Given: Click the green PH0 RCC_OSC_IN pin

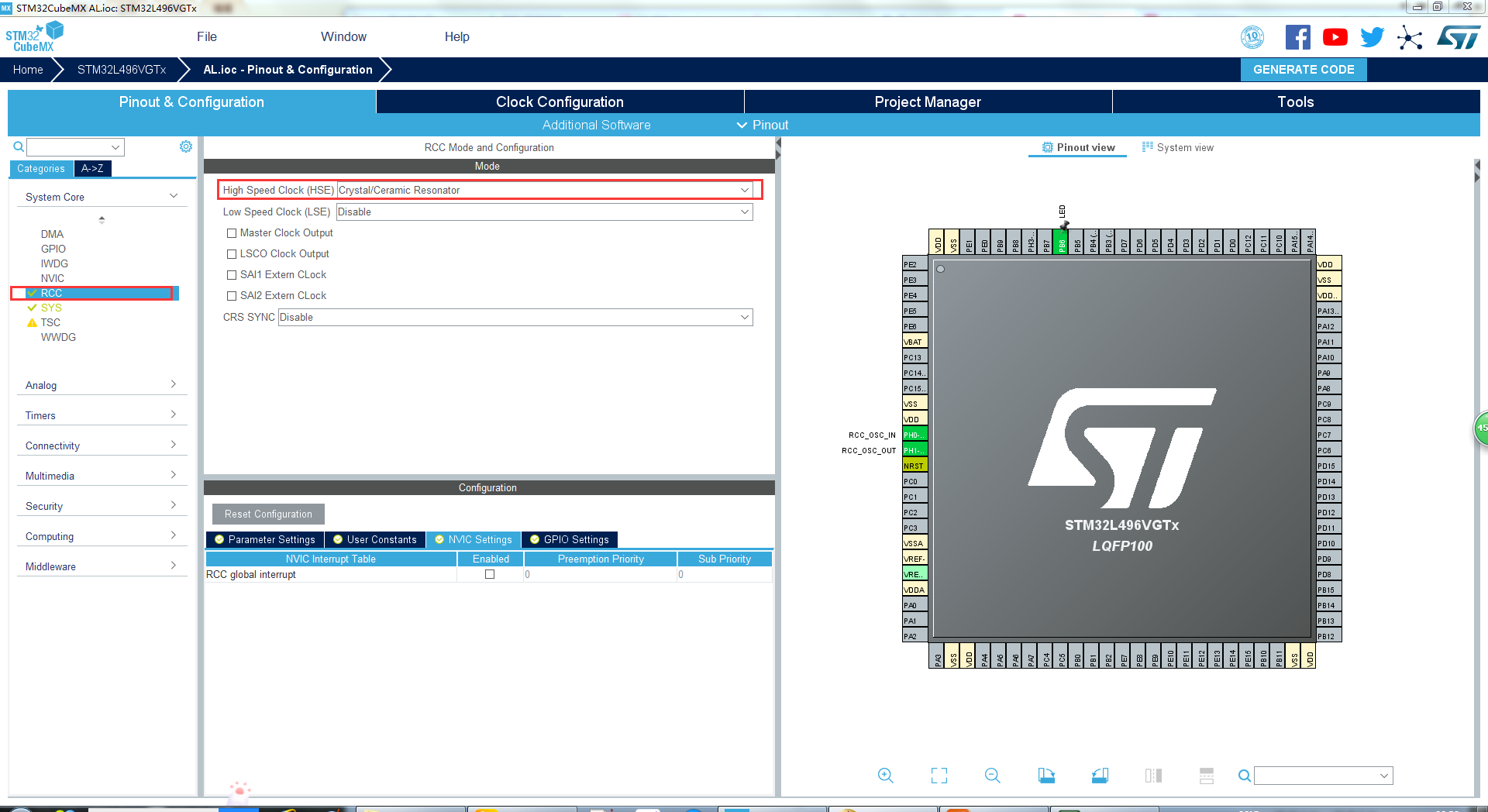Looking at the screenshot, I should [x=914, y=435].
